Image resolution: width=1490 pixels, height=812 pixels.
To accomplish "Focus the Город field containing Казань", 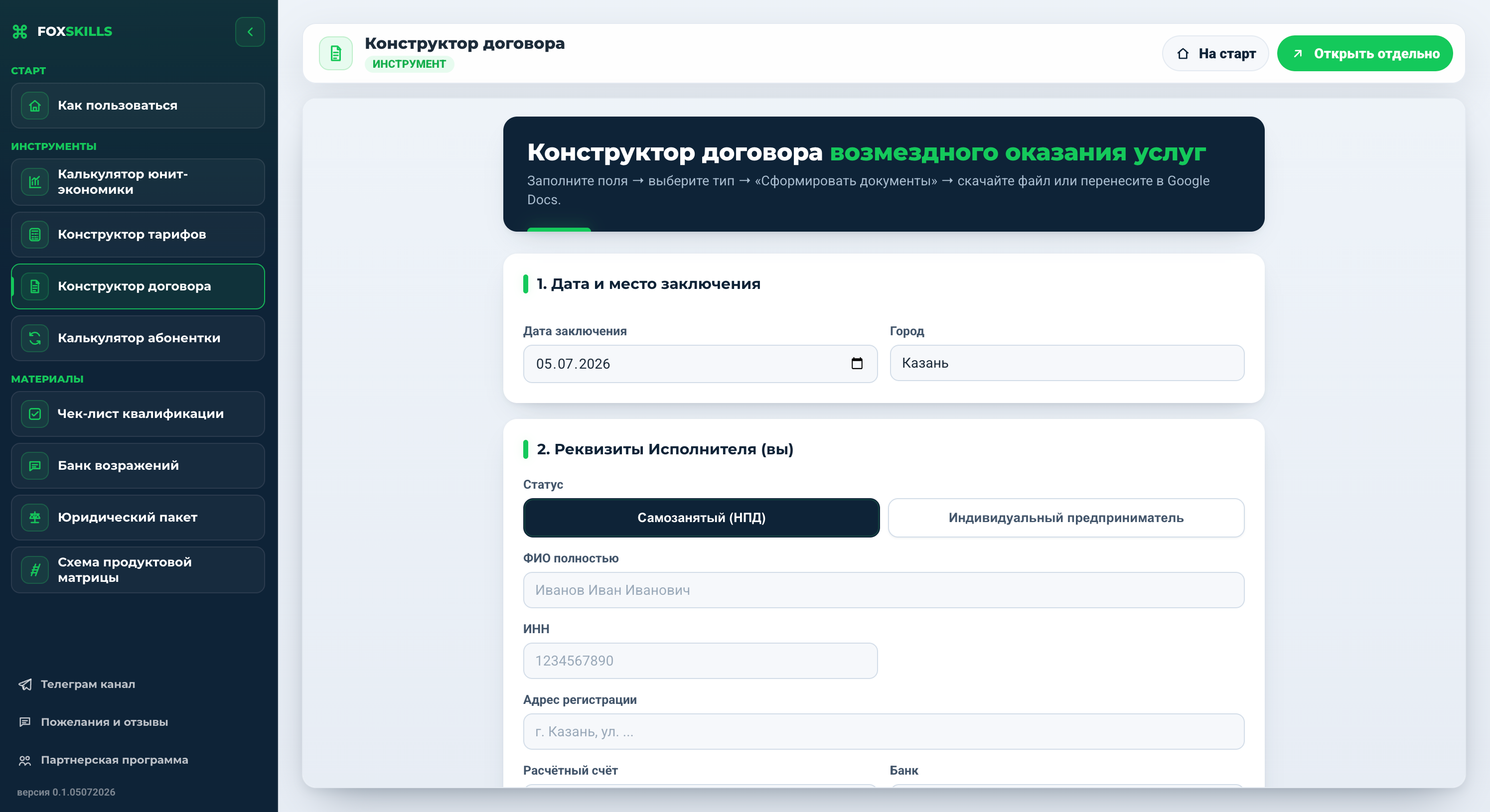I will click(x=1066, y=363).
